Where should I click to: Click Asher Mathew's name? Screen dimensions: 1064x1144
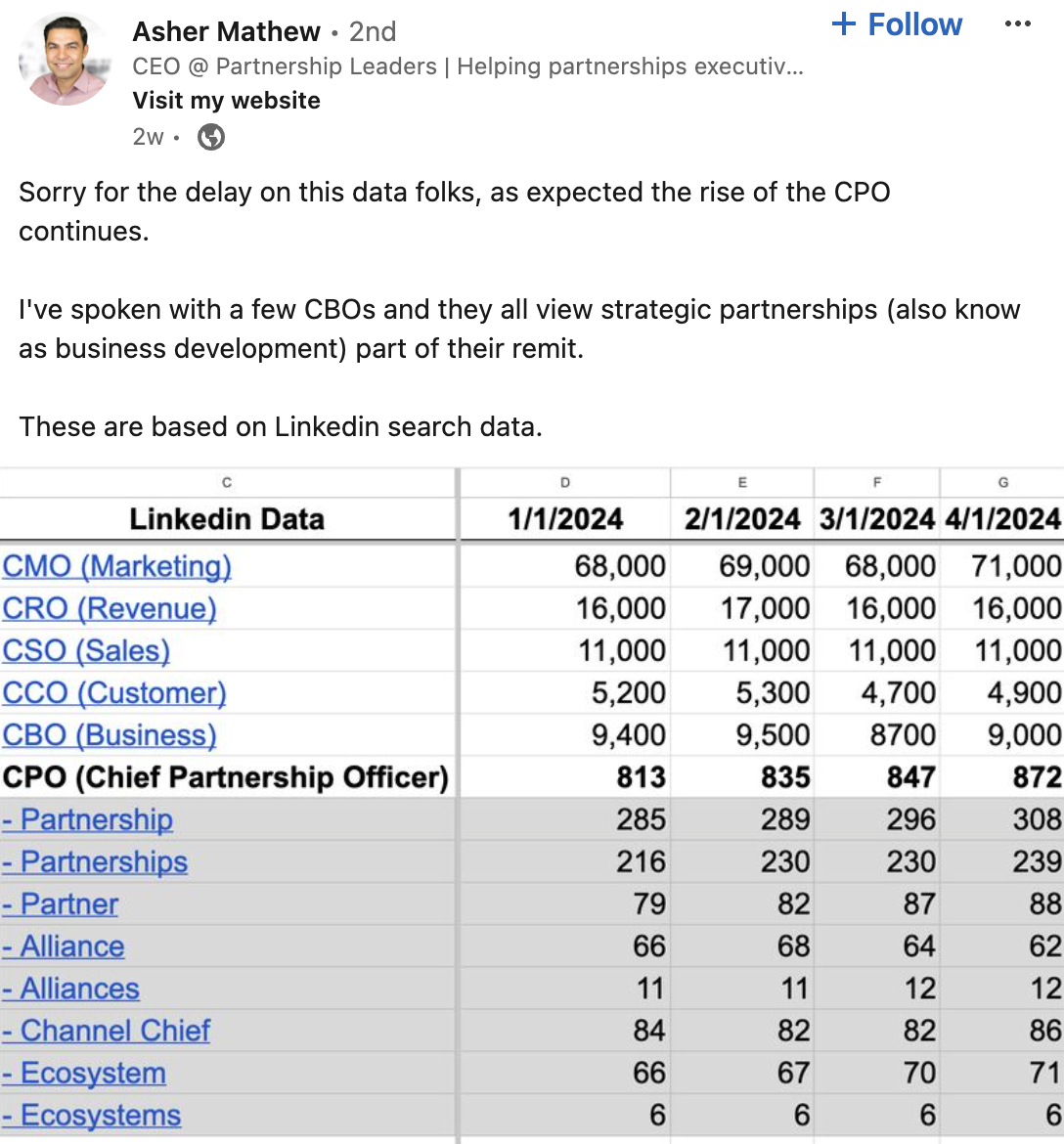pos(225,31)
